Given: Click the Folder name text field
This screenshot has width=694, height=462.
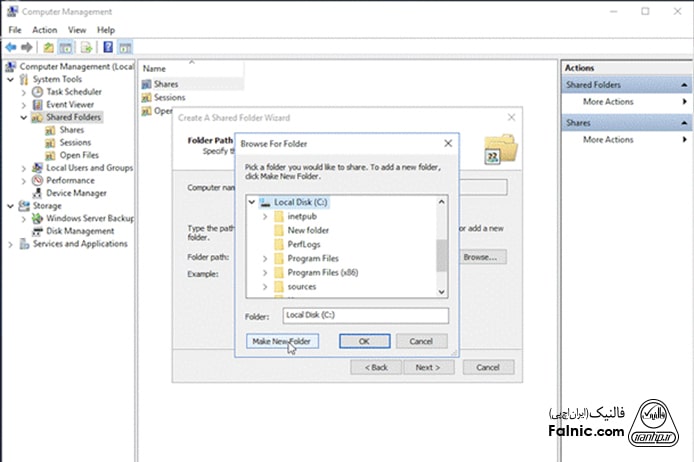Looking at the screenshot, I should 364,316.
